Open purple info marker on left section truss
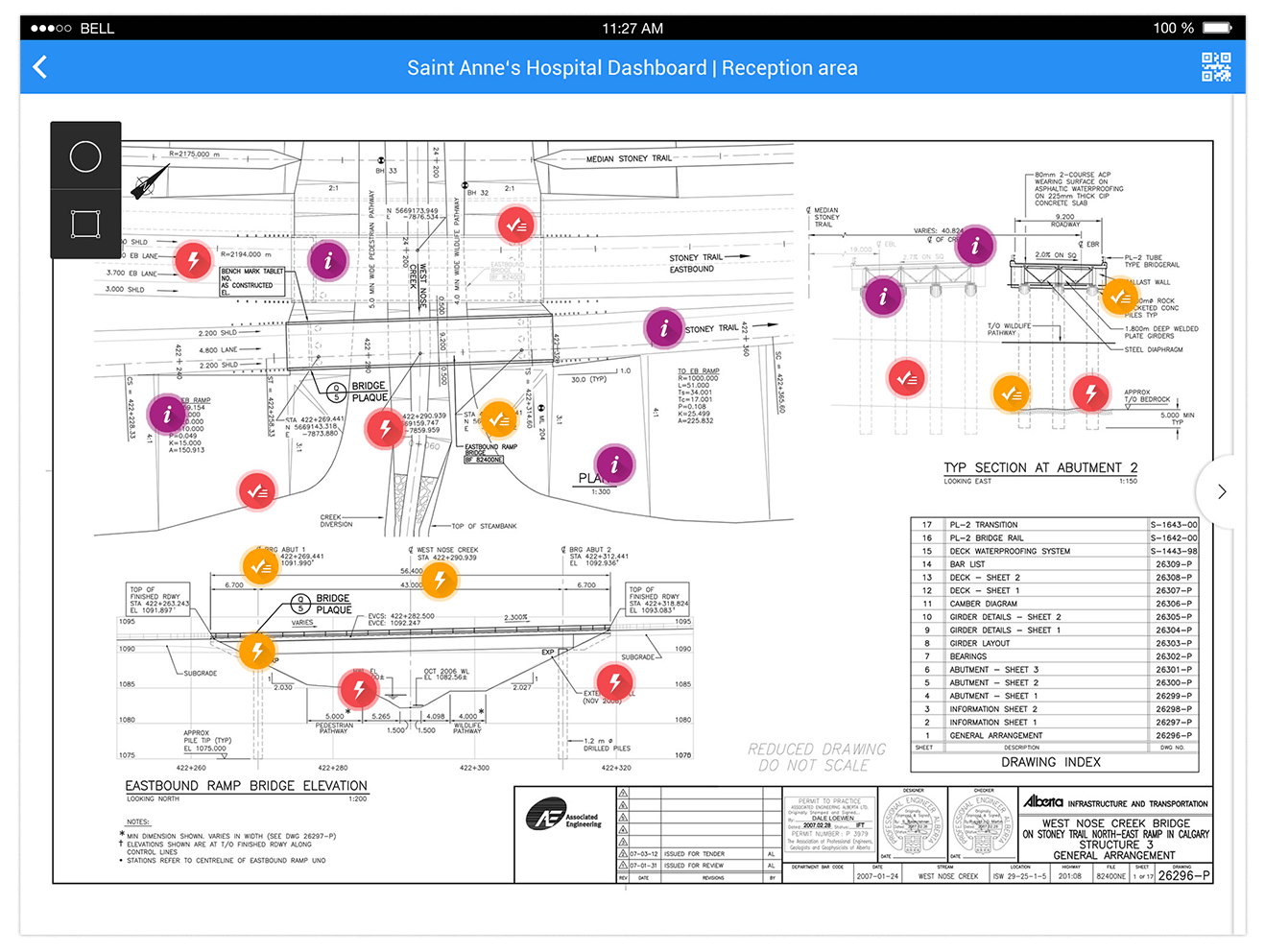The height and width of the screenshot is (952, 1265). coord(883,296)
